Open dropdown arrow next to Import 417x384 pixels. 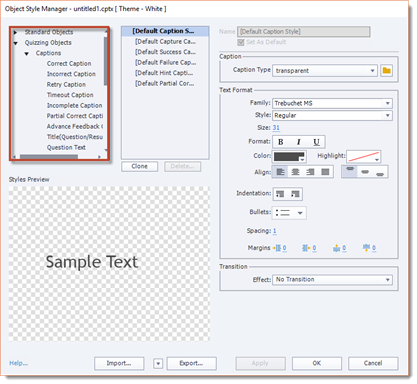point(158,363)
